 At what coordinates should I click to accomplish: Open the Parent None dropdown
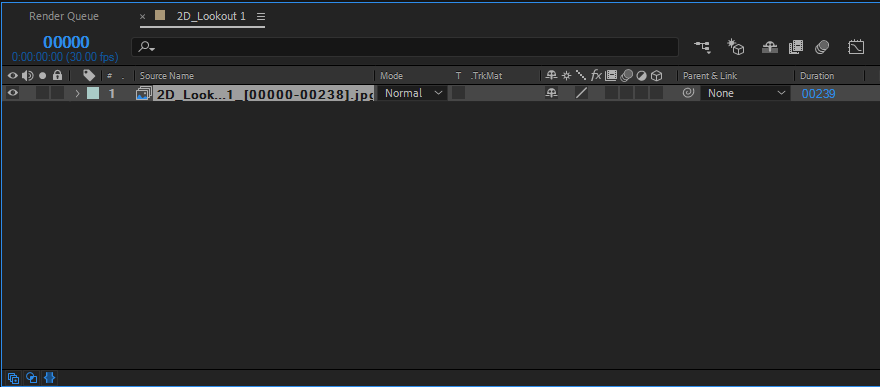pos(745,93)
